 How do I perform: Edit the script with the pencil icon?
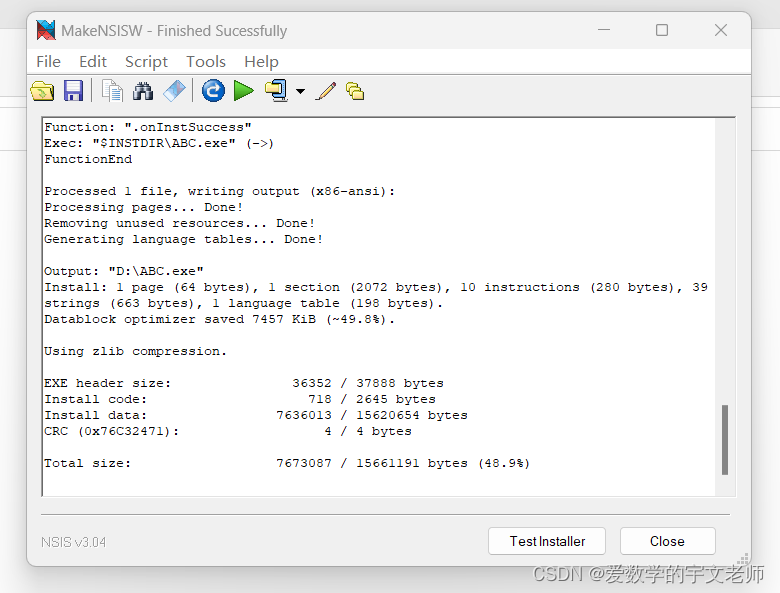[x=326, y=91]
